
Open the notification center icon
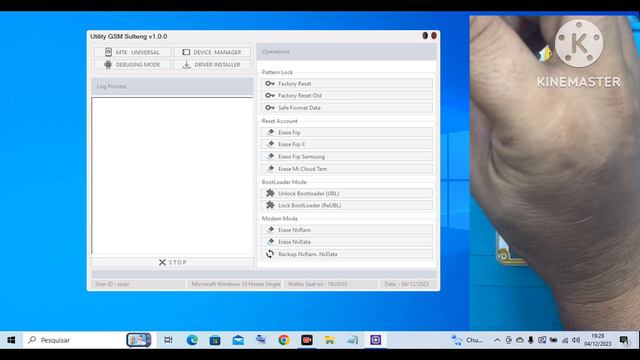click(x=624, y=340)
